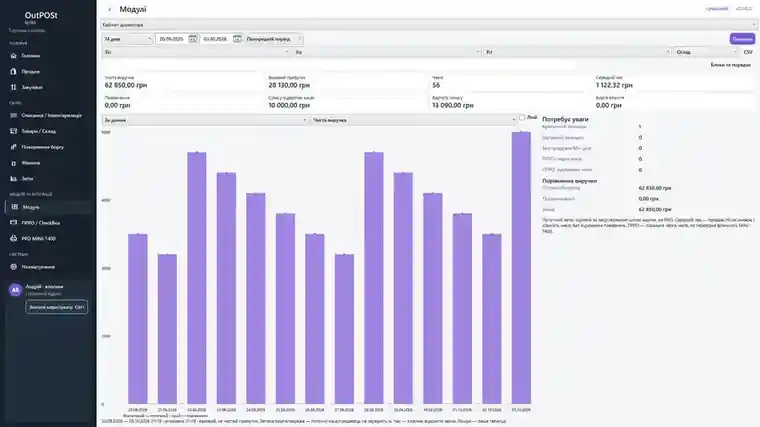Open the middle Усі filter dropdown

click(387, 52)
